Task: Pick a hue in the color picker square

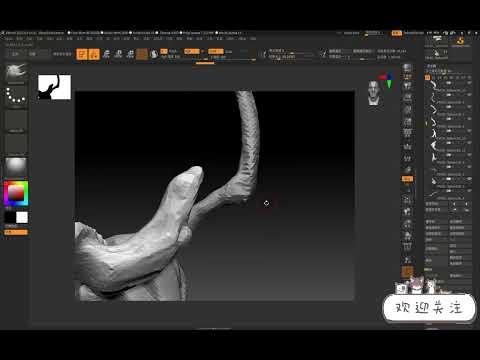Action: tap(16, 193)
